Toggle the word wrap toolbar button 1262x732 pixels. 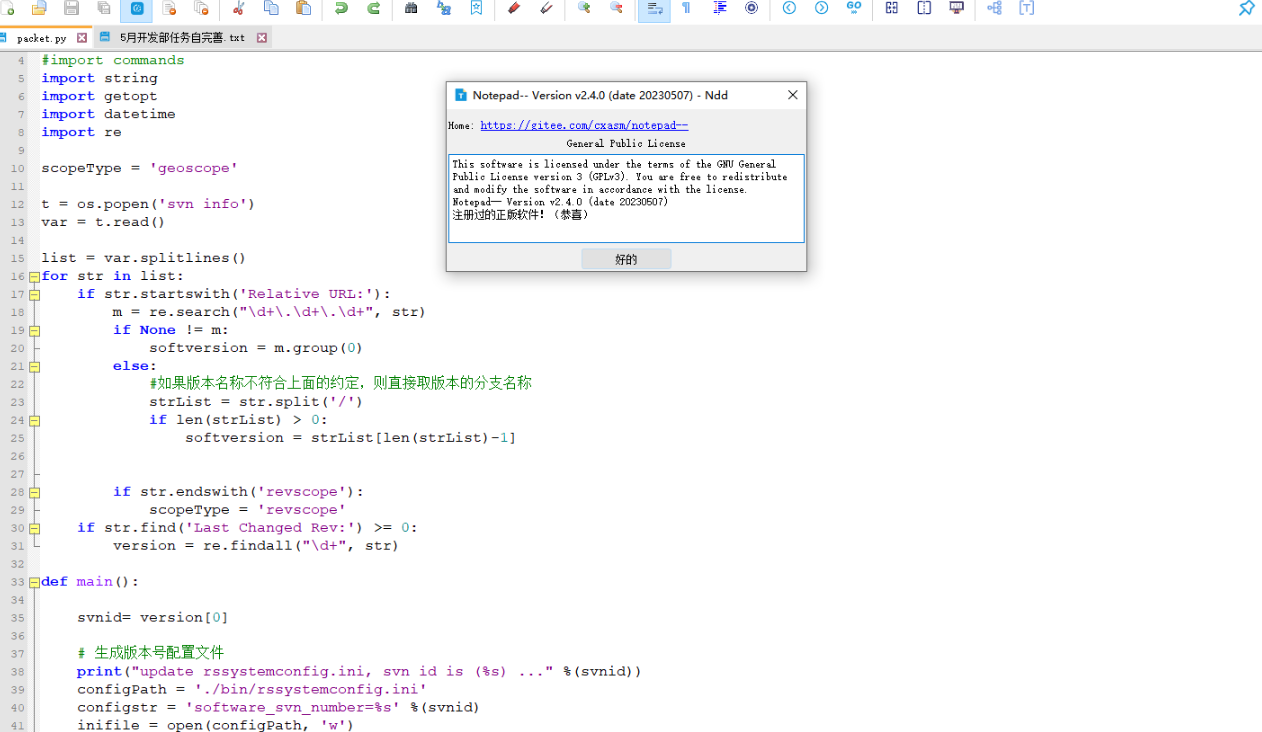coord(654,9)
